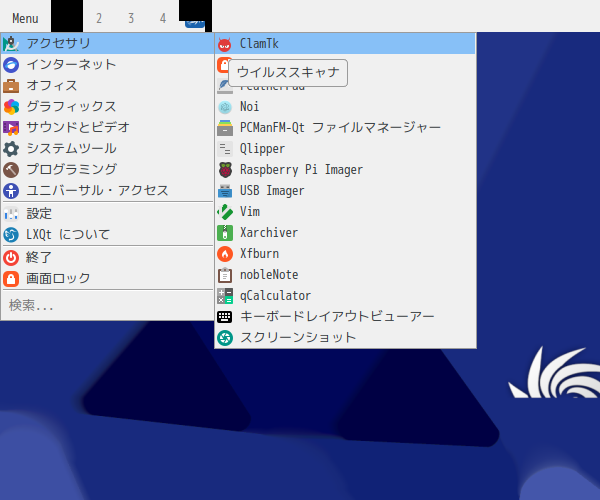Launch Xarchiver
Image resolution: width=600 pixels, height=500 pixels.
tap(346, 233)
